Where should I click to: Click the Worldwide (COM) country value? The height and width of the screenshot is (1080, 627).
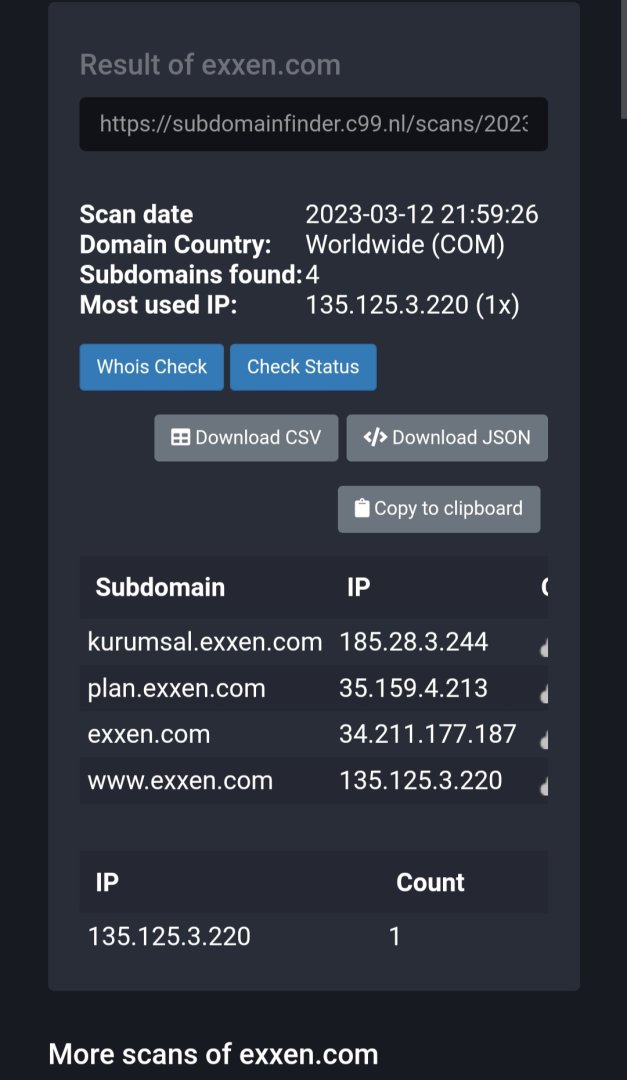404,245
